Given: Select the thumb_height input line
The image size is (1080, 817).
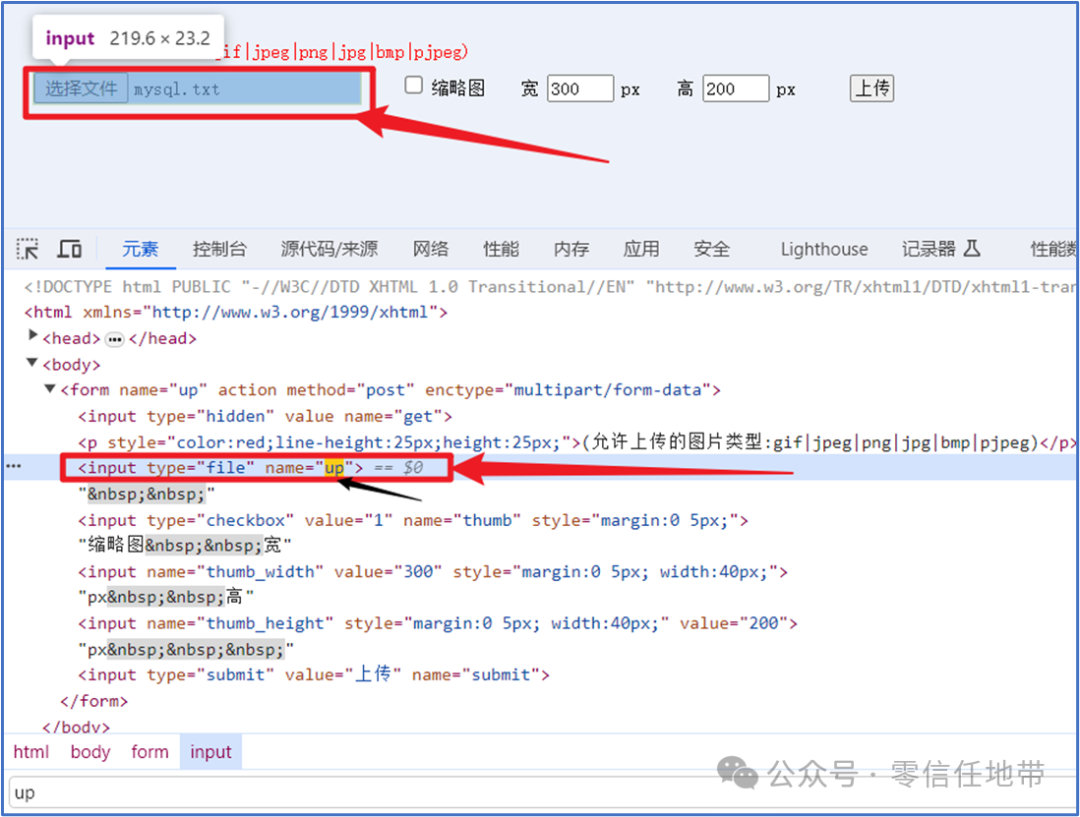Looking at the screenshot, I should tap(437, 623).
